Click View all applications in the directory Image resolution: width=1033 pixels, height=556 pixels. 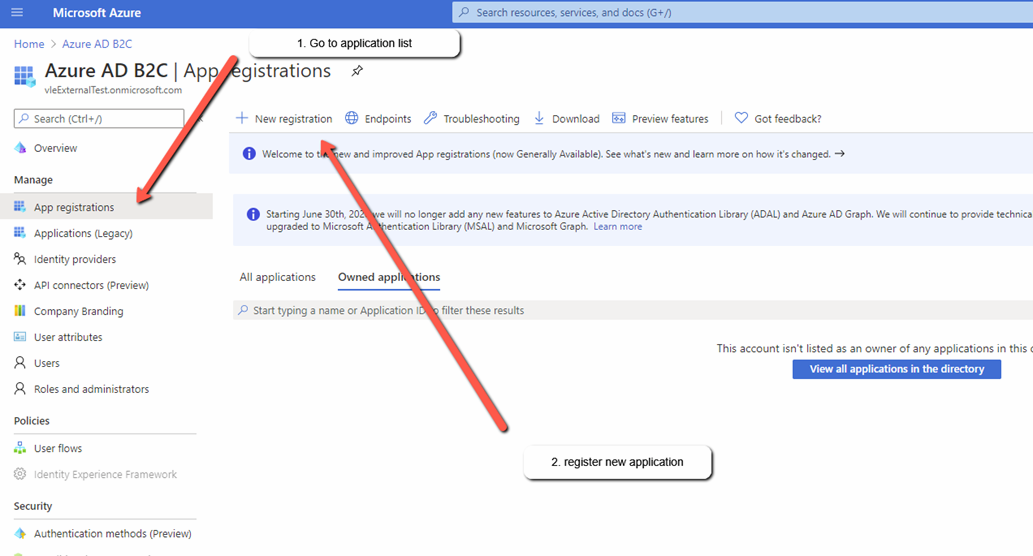[x=896, y=369]
